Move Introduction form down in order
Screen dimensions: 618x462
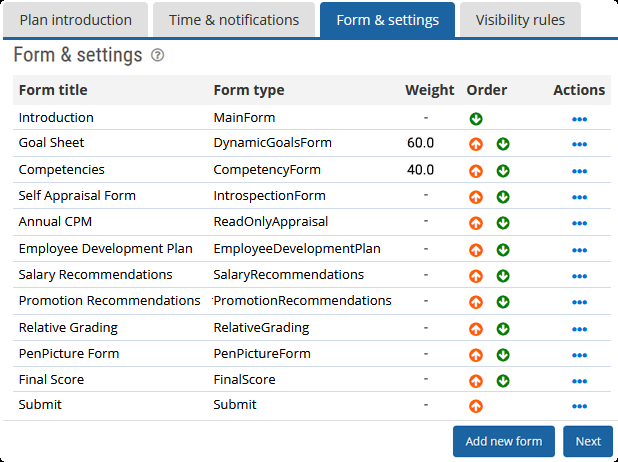pyautogui.click(x=476, y=119)
